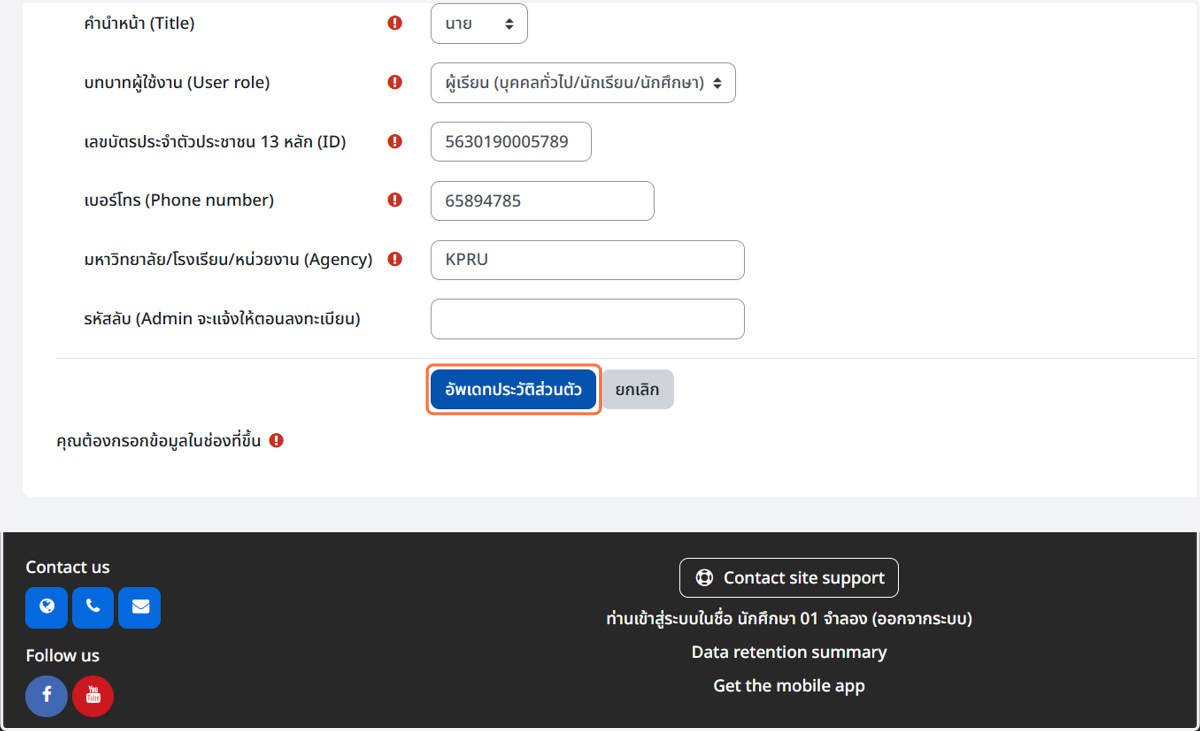Screen dimensions: 1200x731
Task: Click required icon in the form footnote
Action: click(277, 440)
